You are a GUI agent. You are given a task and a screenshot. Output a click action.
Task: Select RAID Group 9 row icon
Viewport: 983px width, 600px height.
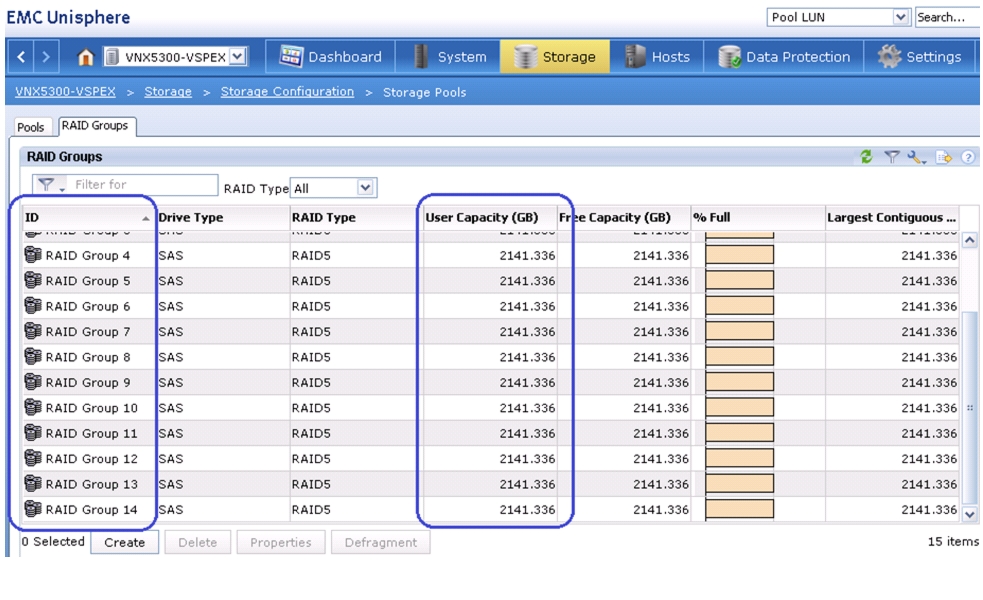[x=33, y=382]
